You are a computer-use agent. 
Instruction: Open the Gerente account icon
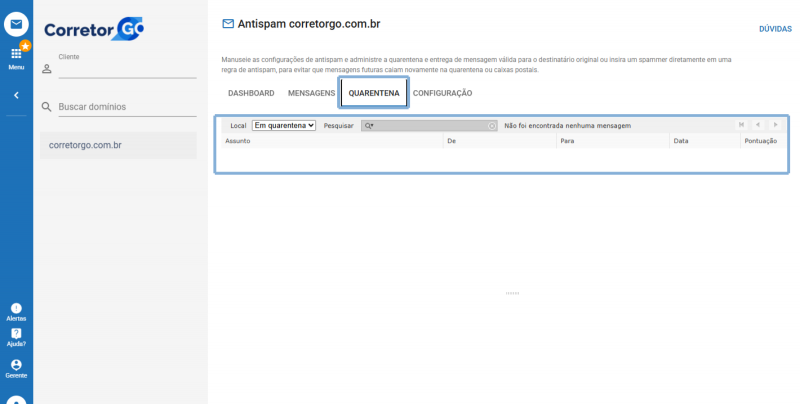tap(16, 365)
